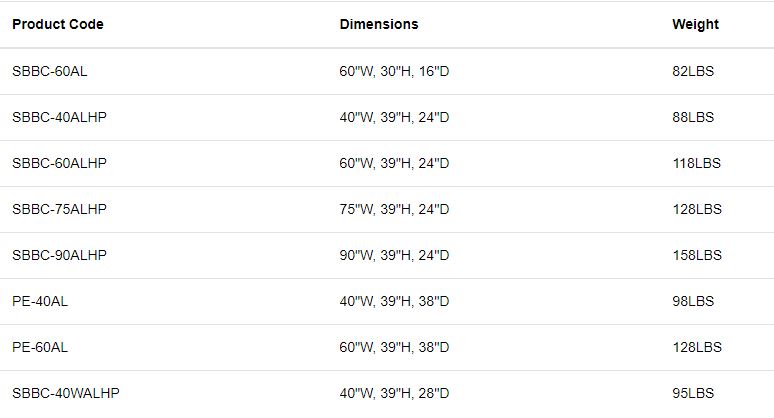Click the SBBC-40WALHP product code

65,393
